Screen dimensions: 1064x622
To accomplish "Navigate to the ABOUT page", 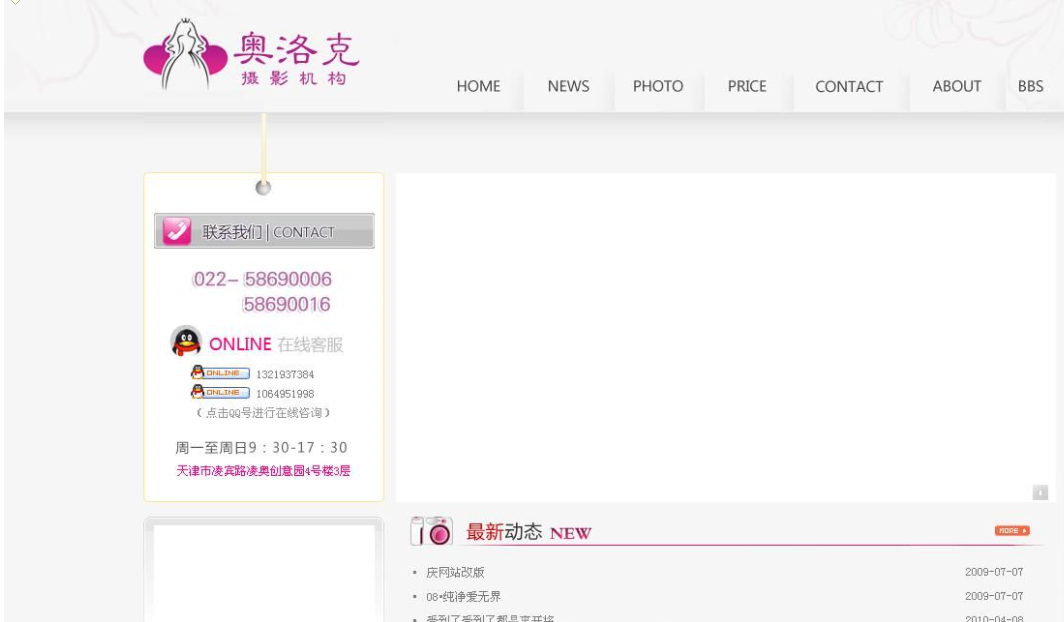I will coord(956,87).
